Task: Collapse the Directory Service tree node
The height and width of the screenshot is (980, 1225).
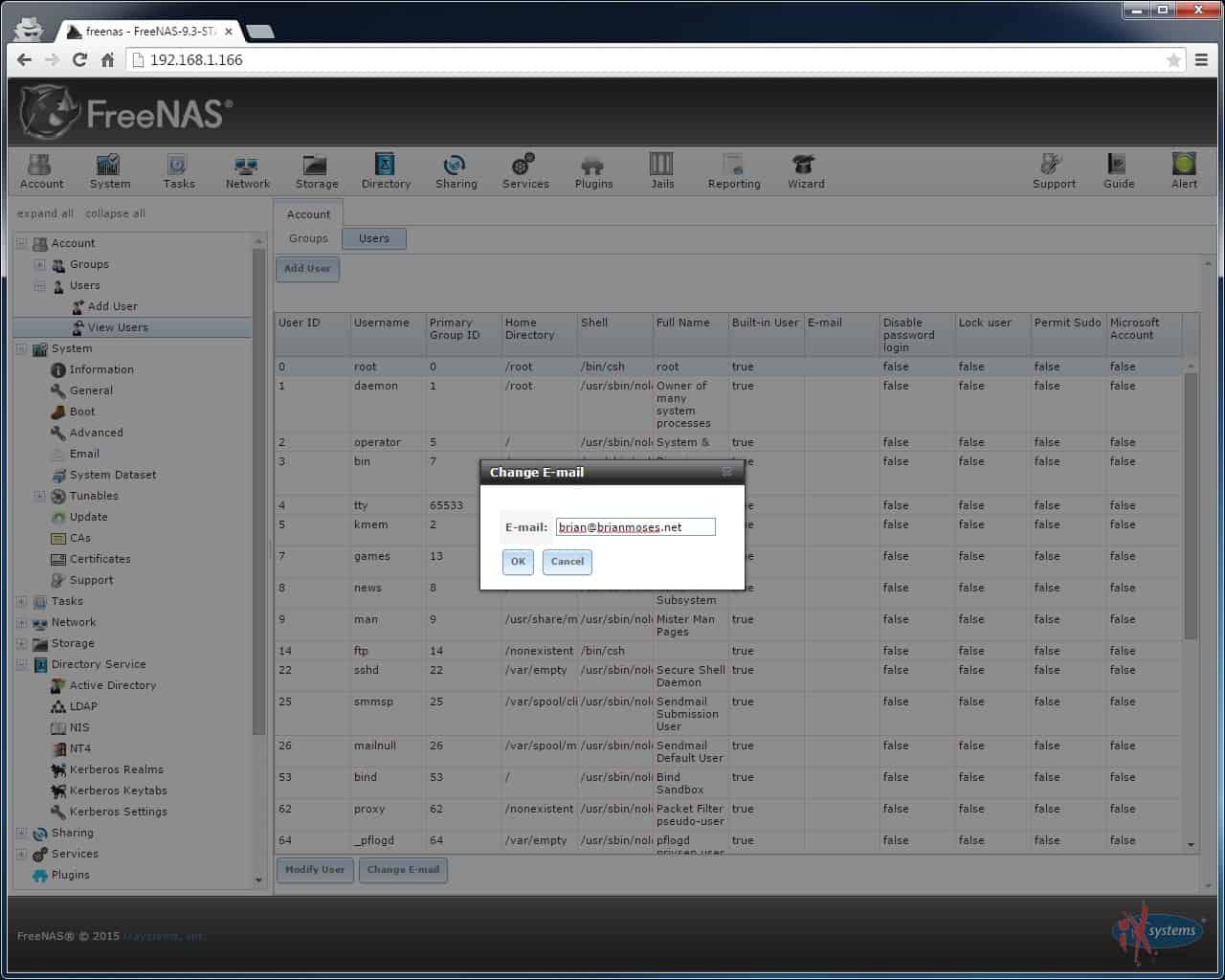Action: tap(21, 664)
